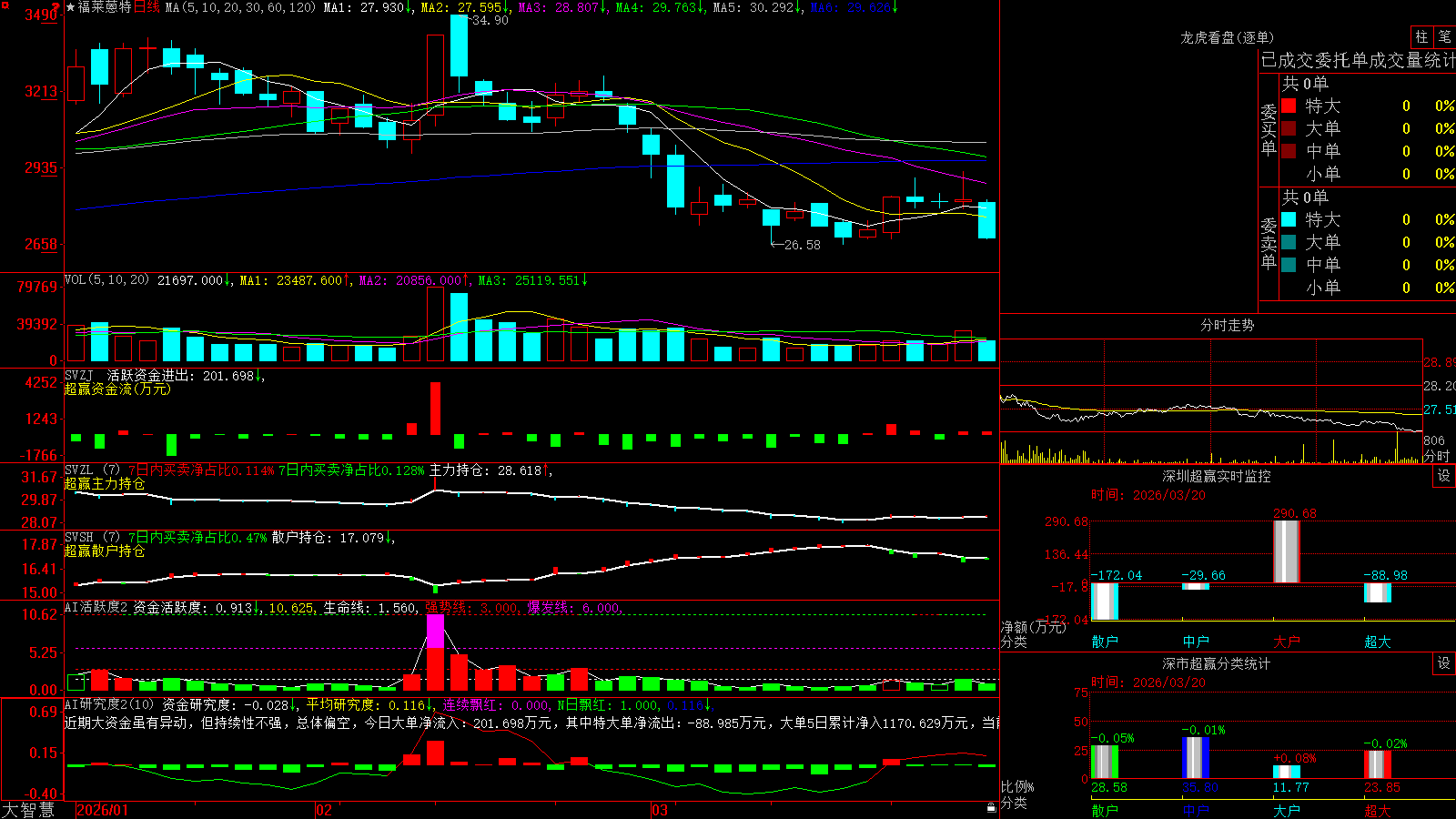This screenshot has height=819, width=1456.
Task: Click the 大户 bar showing 290.68
Action: point(1287,551)
